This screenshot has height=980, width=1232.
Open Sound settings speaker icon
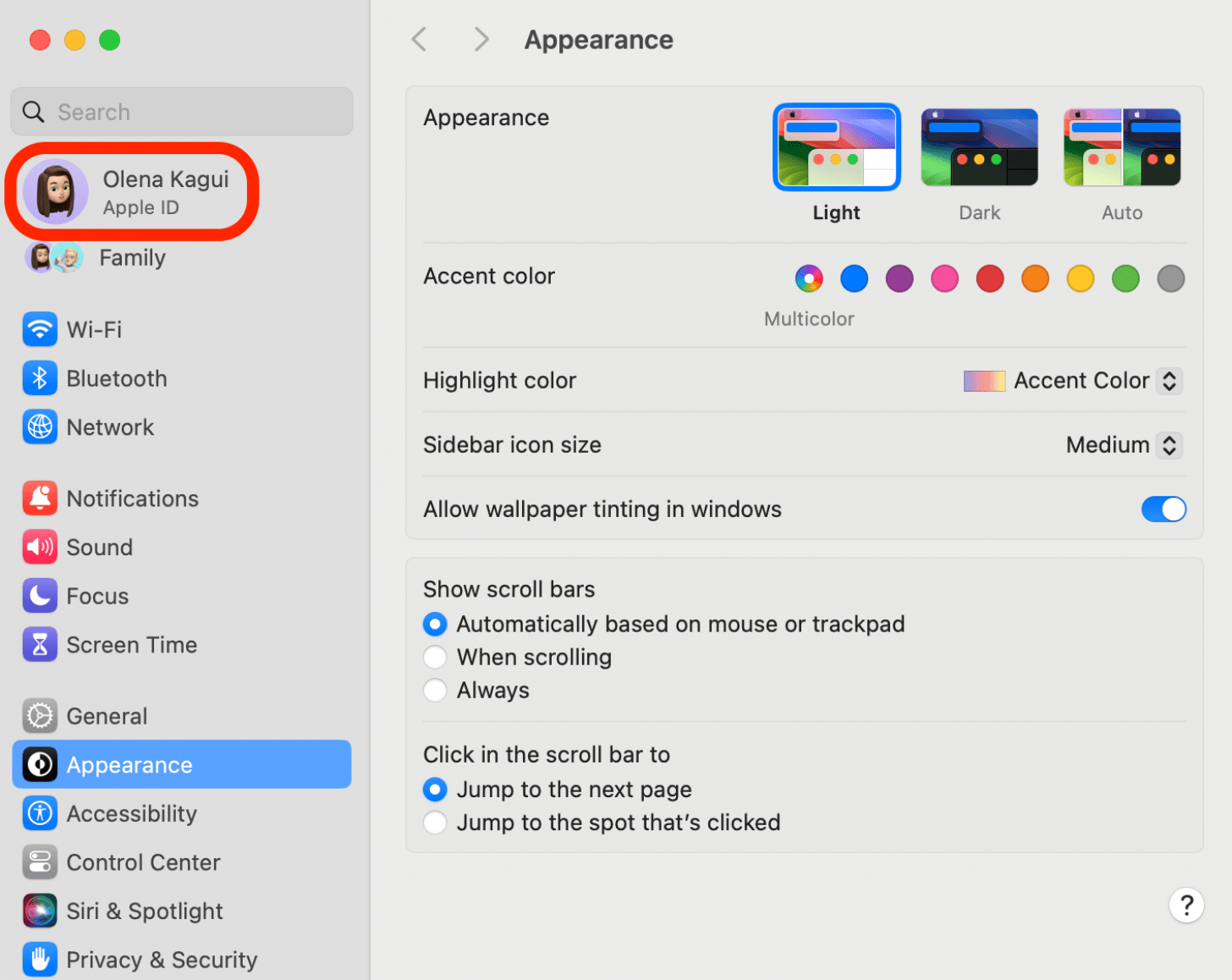tap(40, 548)
